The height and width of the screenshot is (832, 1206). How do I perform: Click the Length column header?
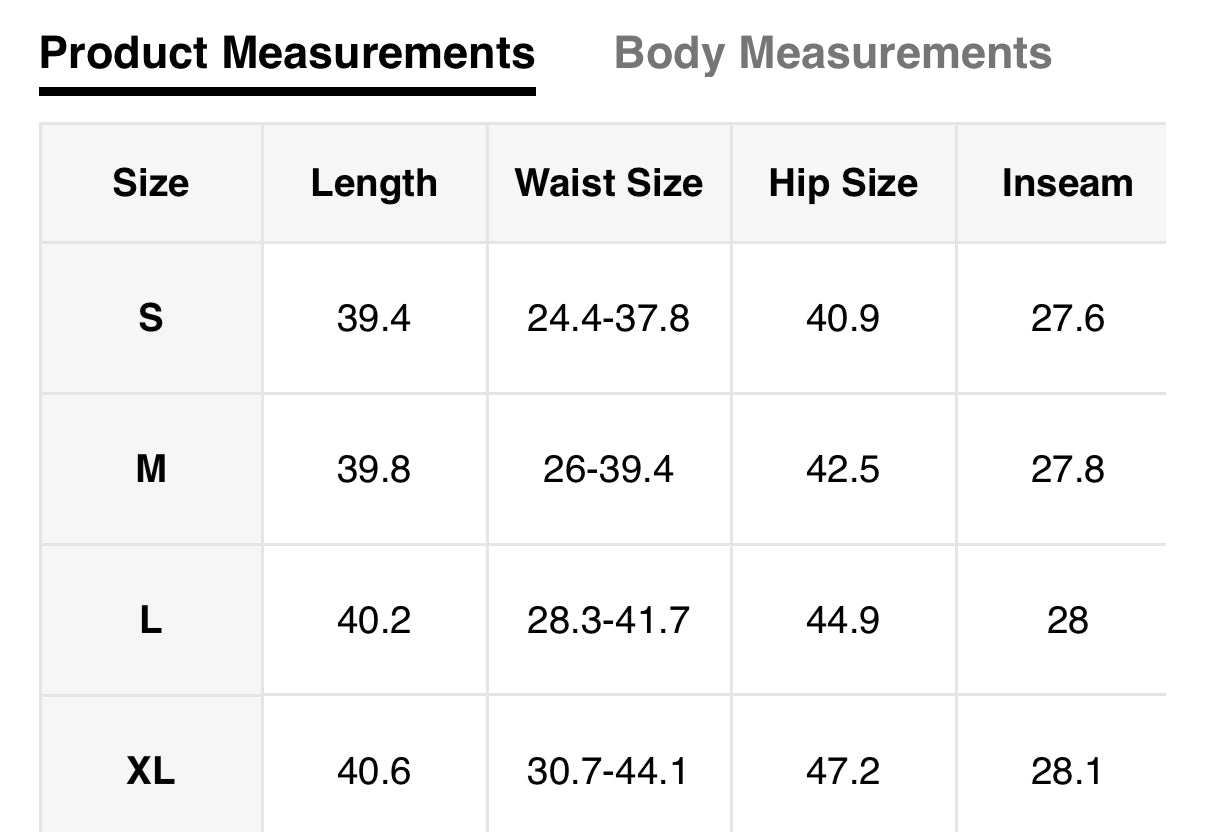click(374, 183)
